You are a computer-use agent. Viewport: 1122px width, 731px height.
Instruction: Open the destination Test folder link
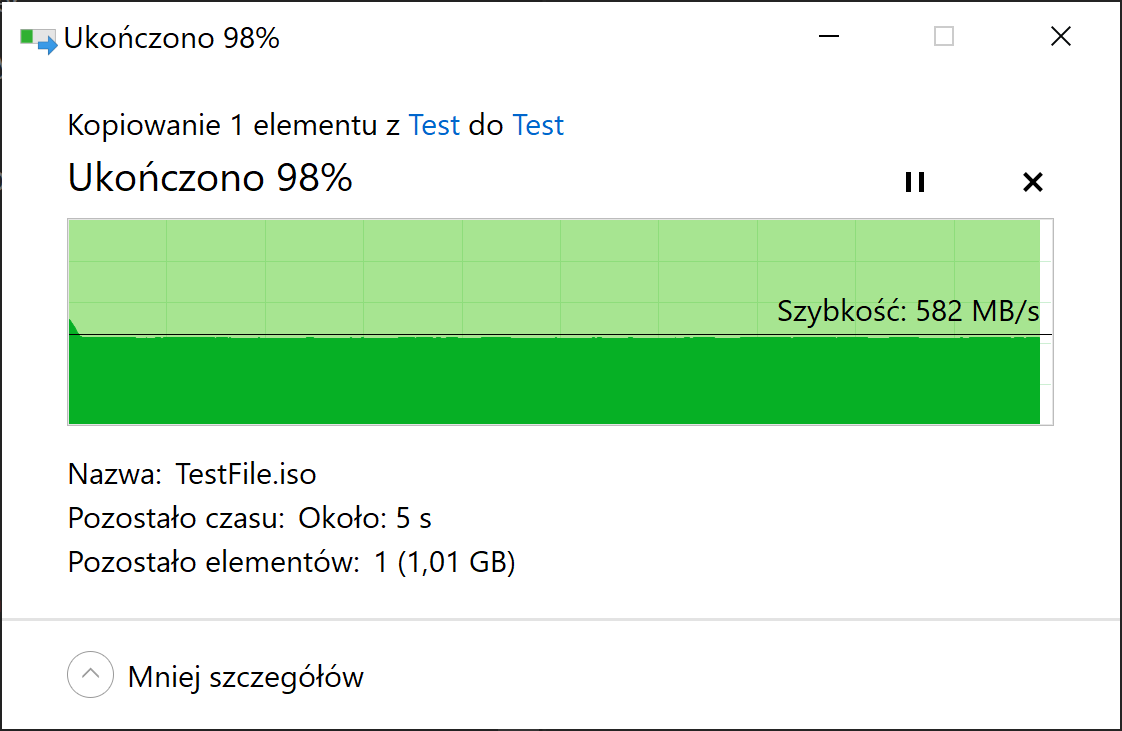click(538, 125)
